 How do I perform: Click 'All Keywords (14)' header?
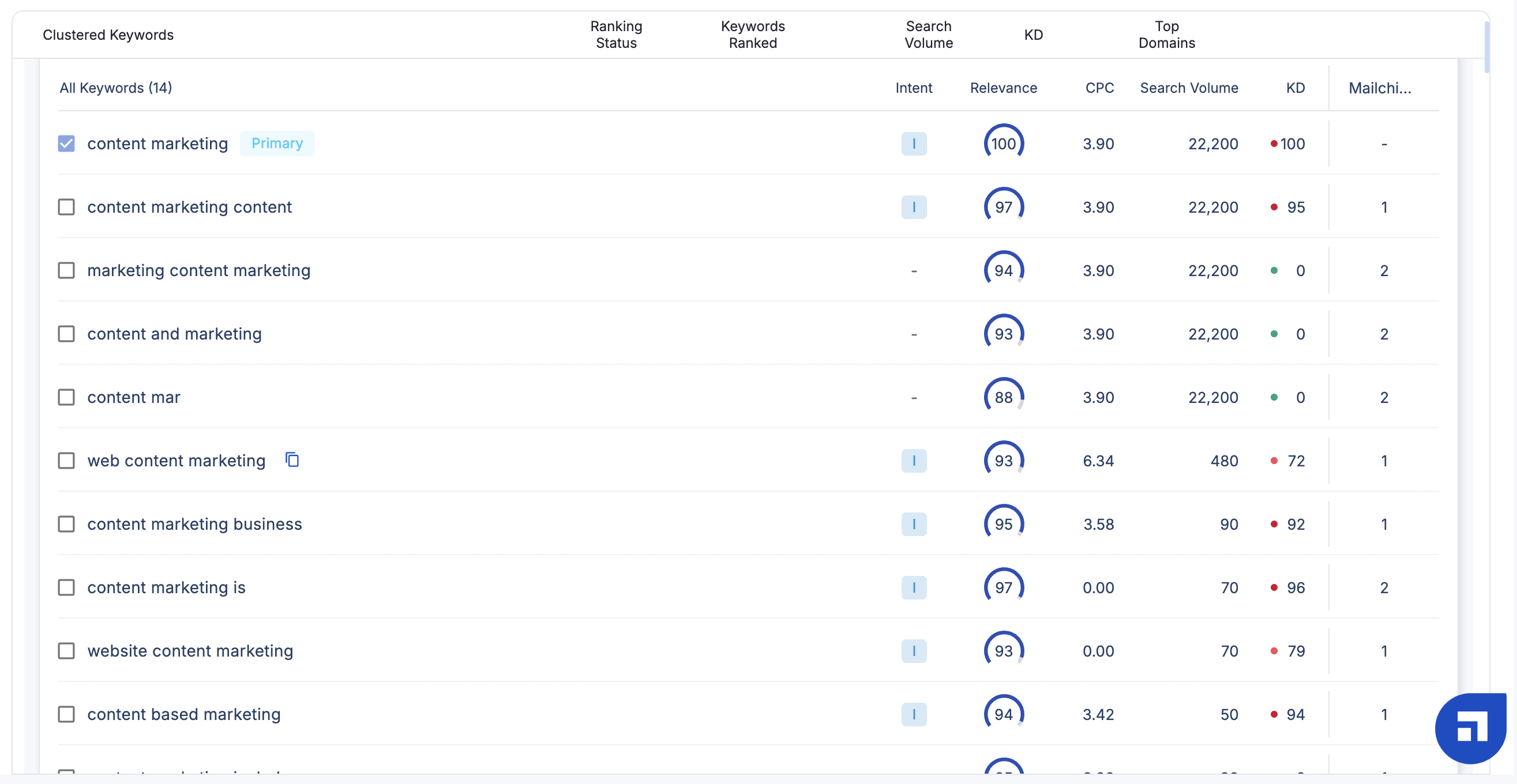(116, 88)
